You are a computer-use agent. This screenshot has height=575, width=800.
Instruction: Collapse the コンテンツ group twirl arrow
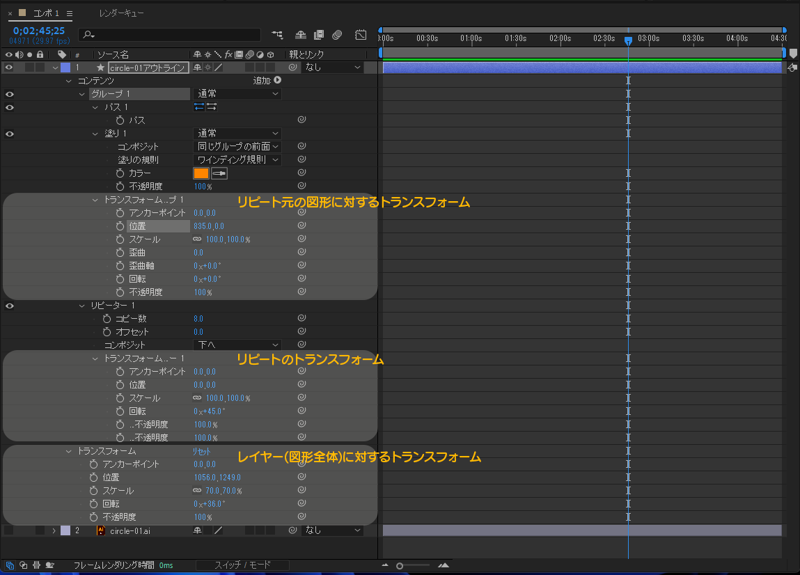[x=69, y=81]
